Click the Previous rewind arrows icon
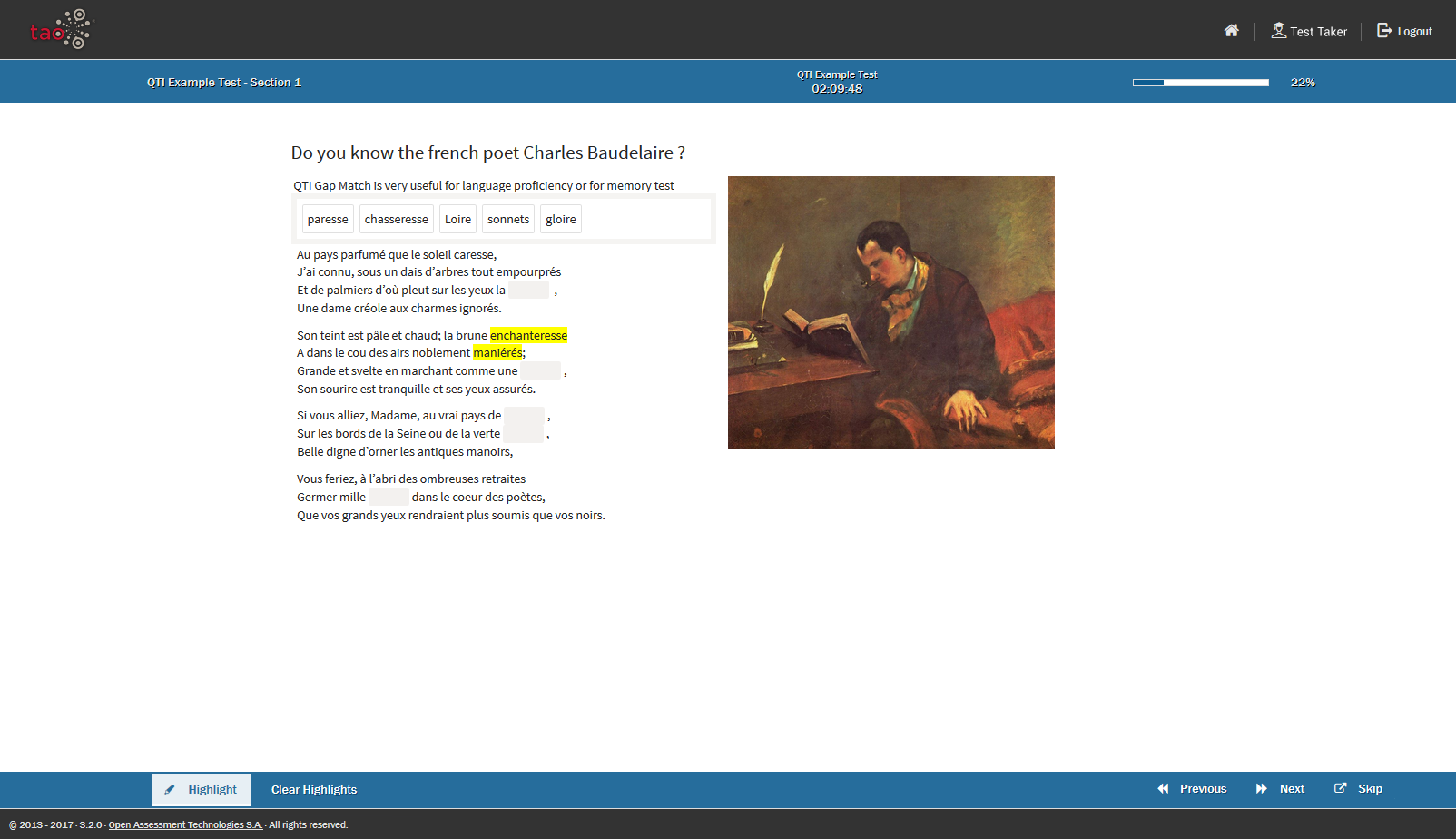 tap(1163, 789)
